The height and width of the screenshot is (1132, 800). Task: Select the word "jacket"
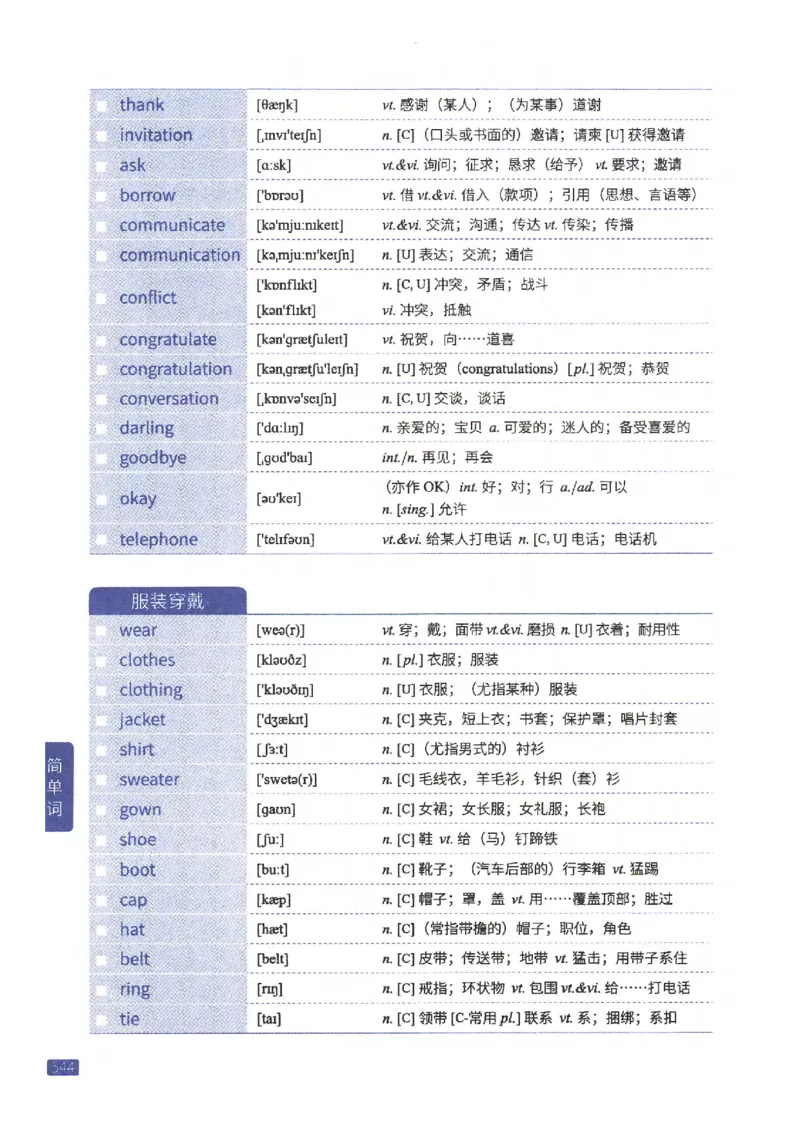(x=141, y=719)
